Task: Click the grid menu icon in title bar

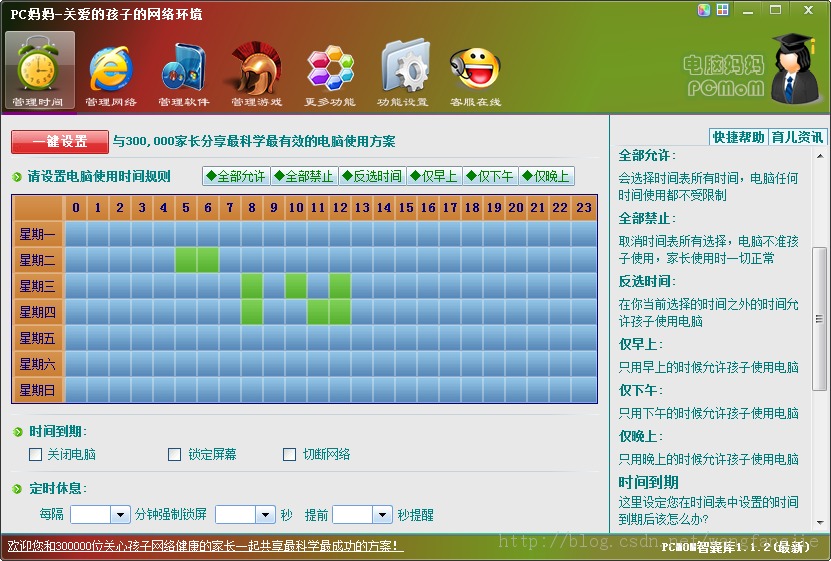Action: 722,10
